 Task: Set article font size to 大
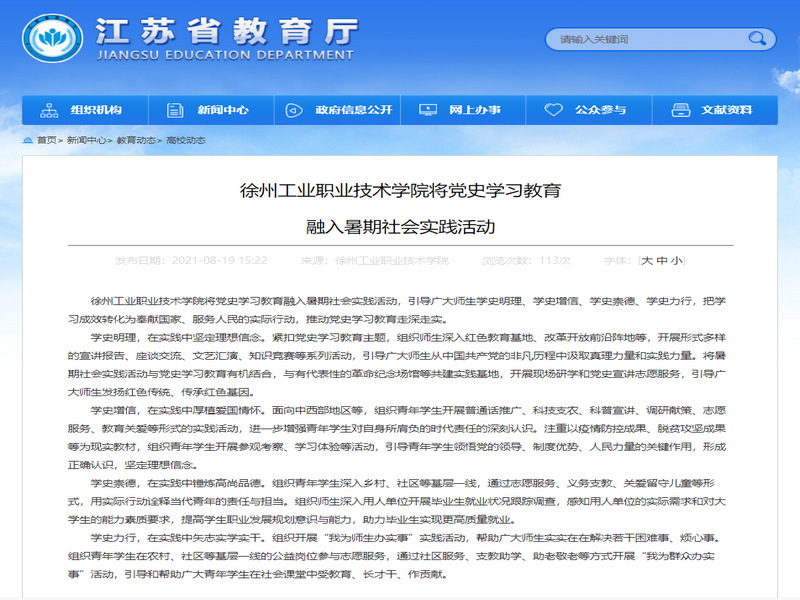647,260
